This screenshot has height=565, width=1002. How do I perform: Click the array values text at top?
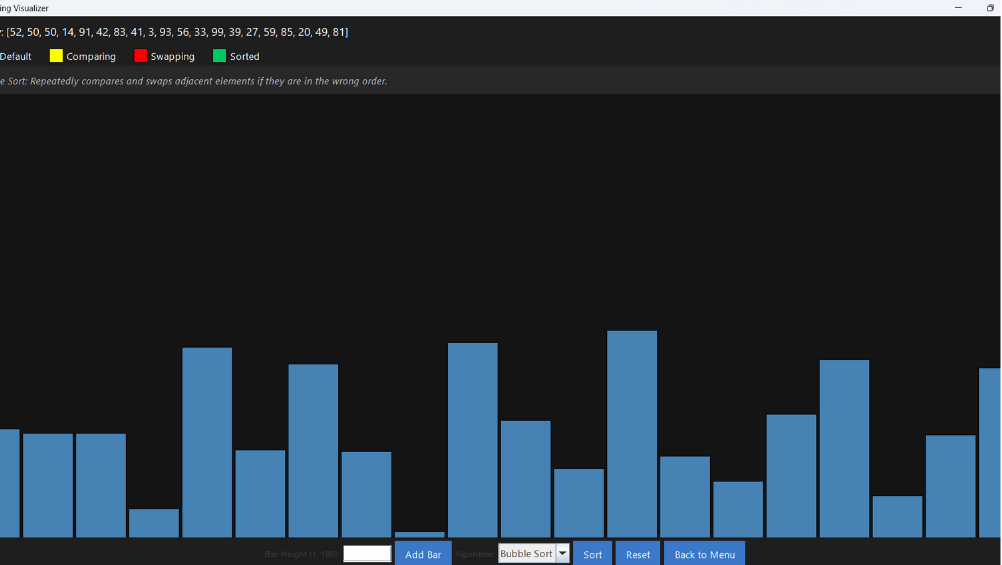point(174,32)
